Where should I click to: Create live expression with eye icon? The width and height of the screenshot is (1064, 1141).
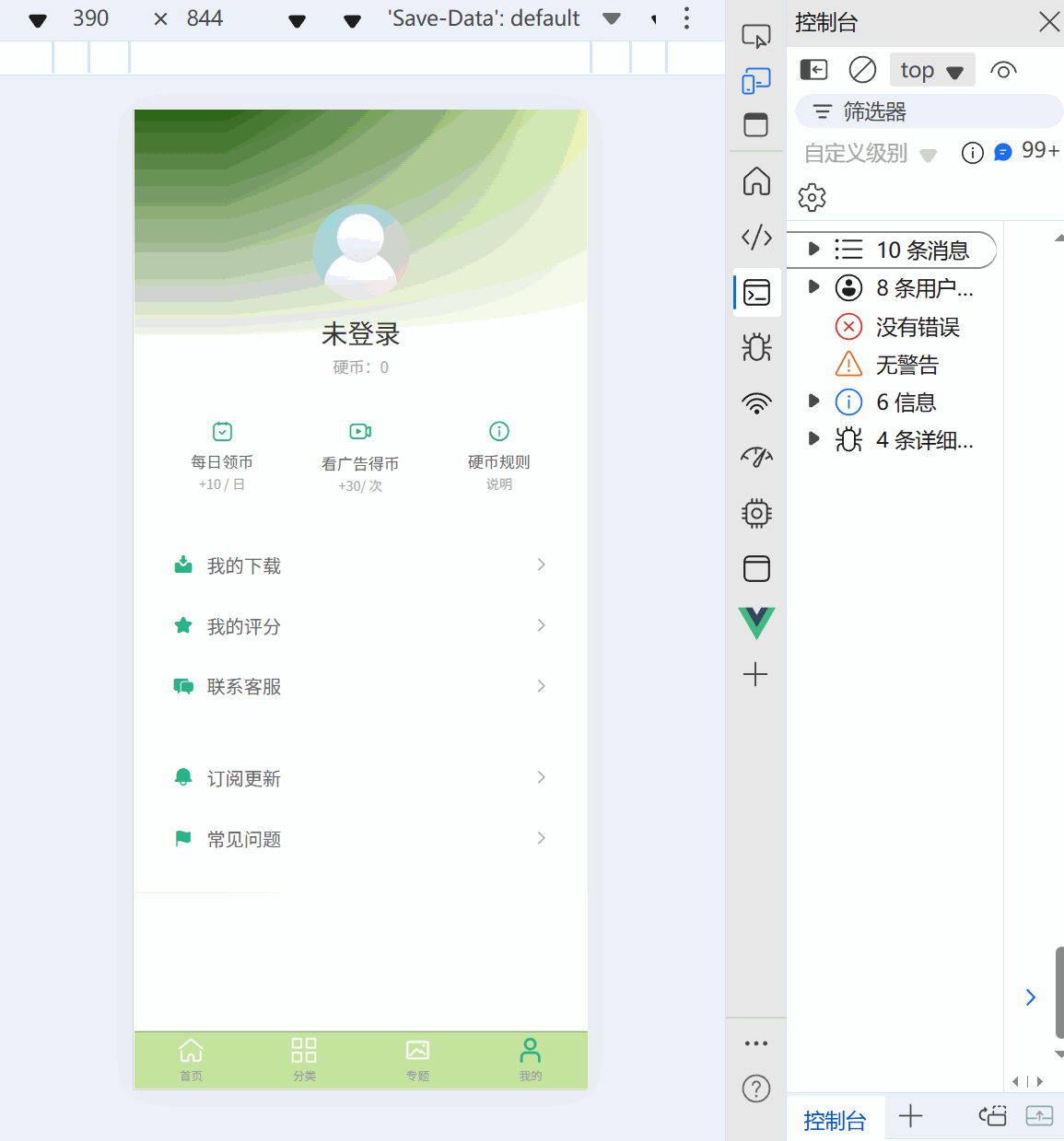(x=1003, y=70)
